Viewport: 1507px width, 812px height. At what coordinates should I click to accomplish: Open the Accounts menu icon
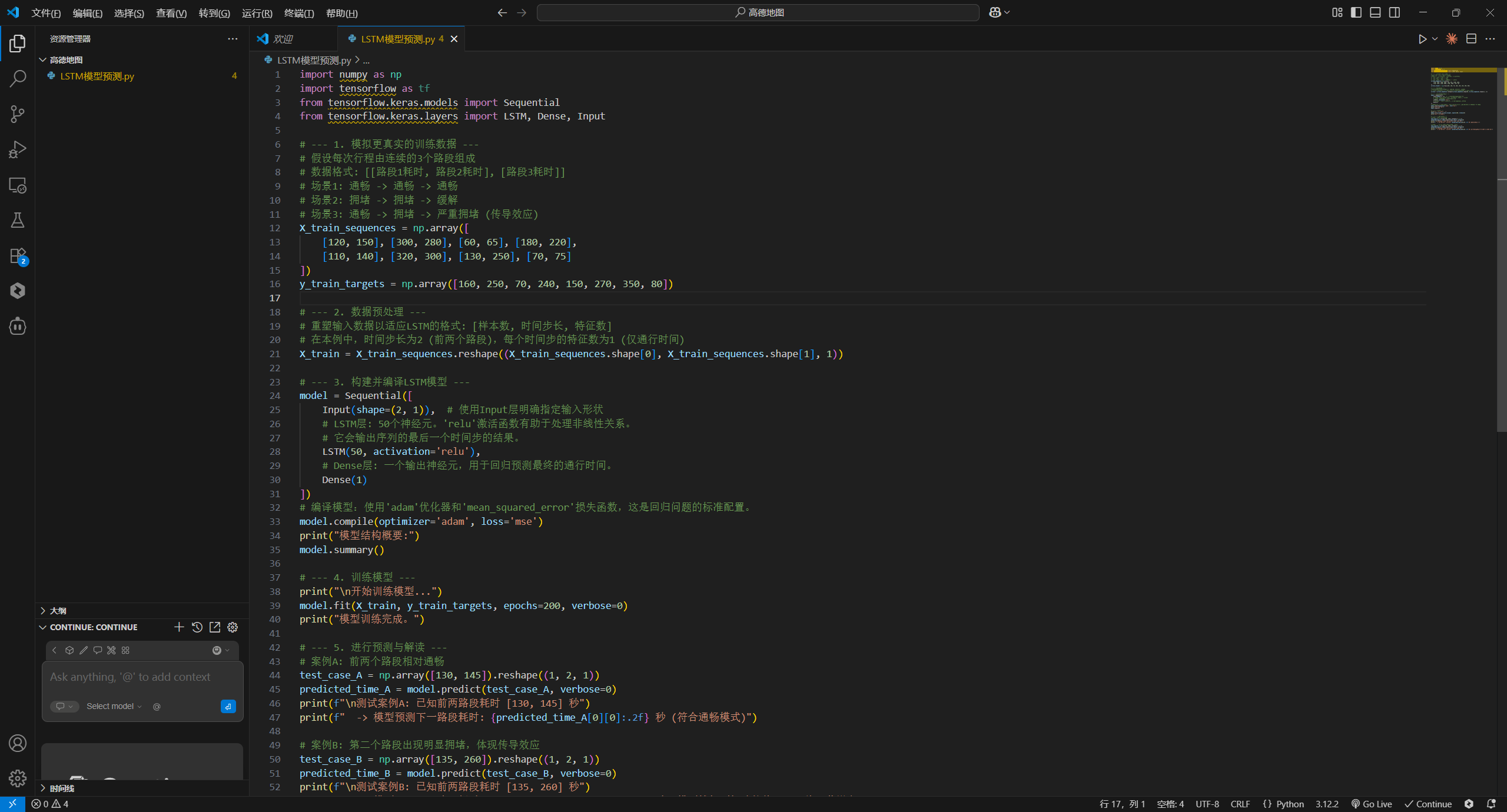tap(18, 743)
